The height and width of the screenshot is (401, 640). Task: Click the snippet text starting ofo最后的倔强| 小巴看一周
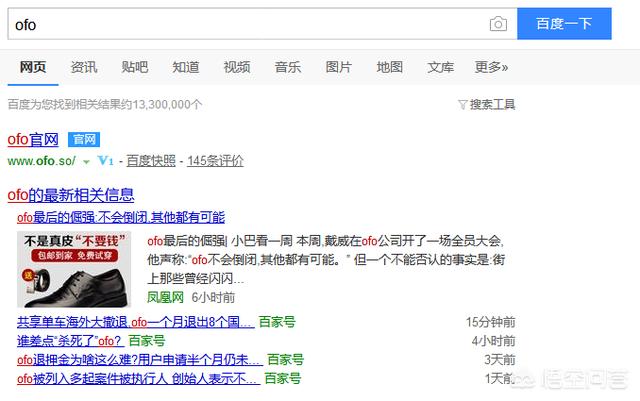coord(326,260)
